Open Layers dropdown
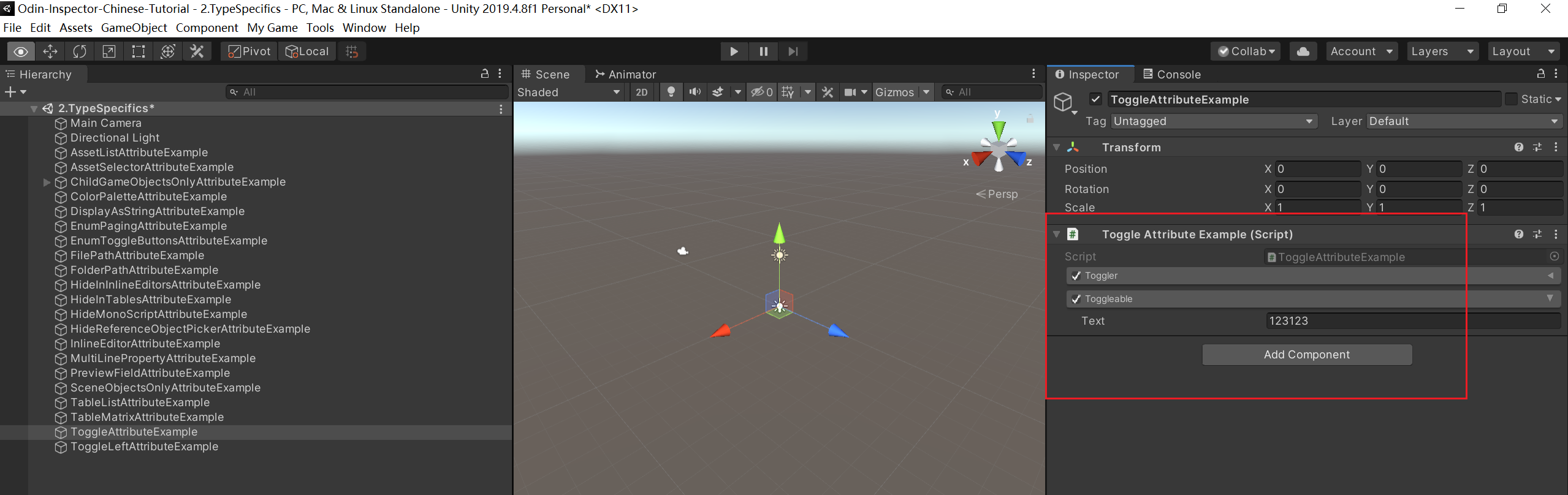Viewport: 1568px width, 495px height. click(1442, 51)
